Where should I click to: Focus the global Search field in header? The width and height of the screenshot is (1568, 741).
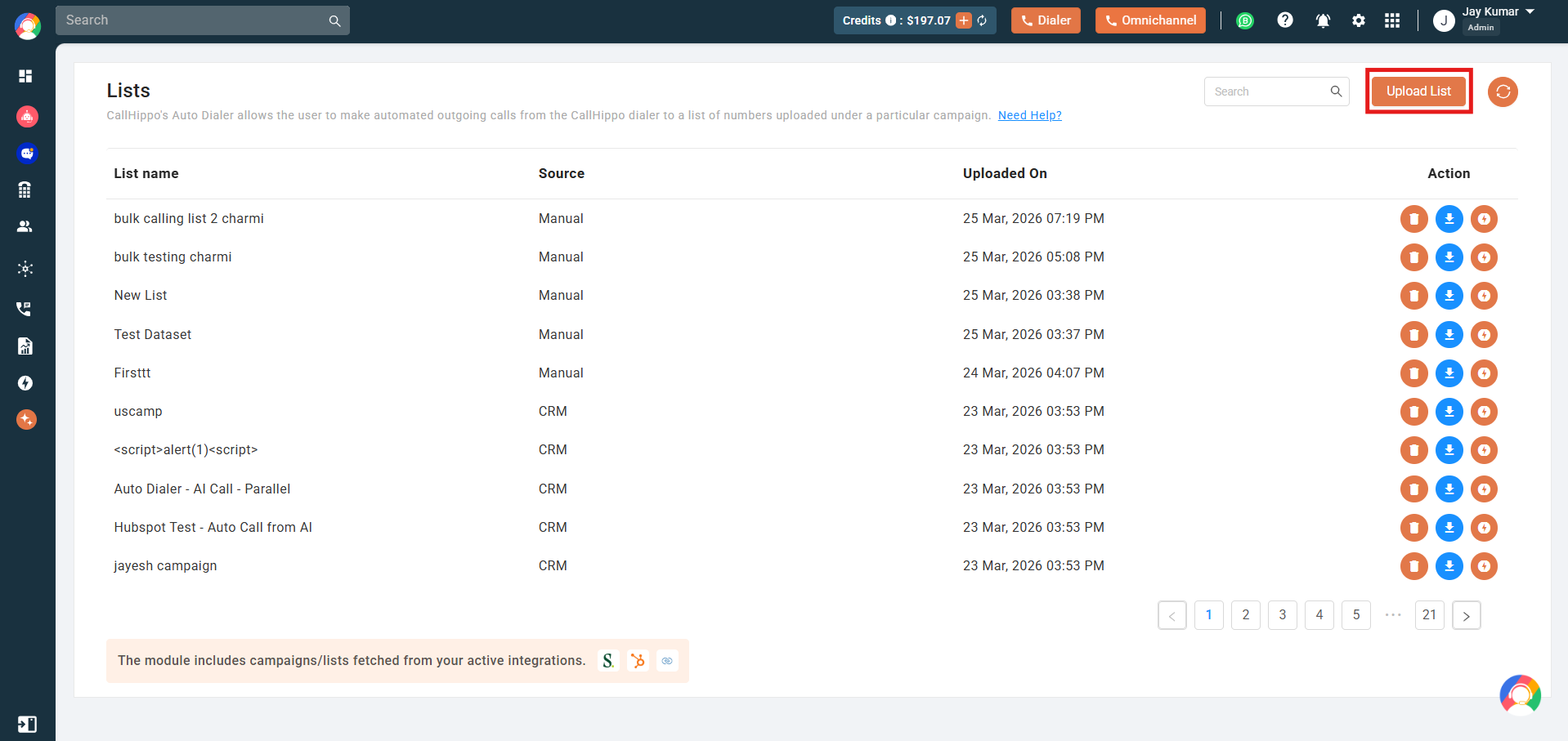[202, 20]
